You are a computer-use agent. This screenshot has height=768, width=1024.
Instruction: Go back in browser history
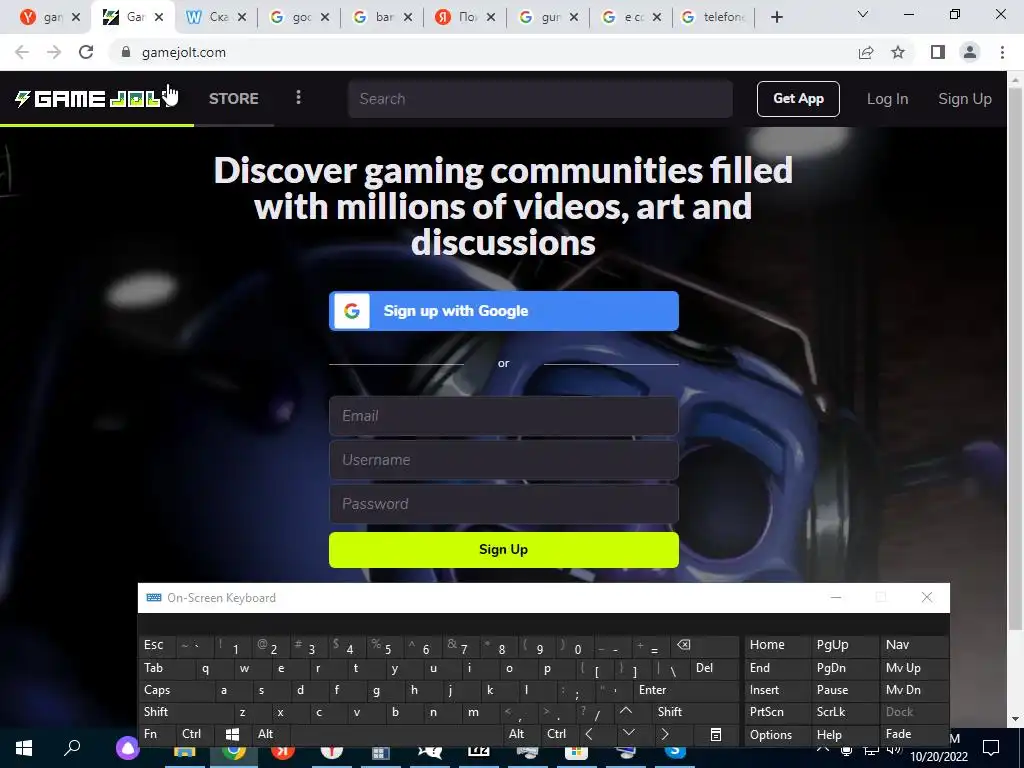(22, 52)
